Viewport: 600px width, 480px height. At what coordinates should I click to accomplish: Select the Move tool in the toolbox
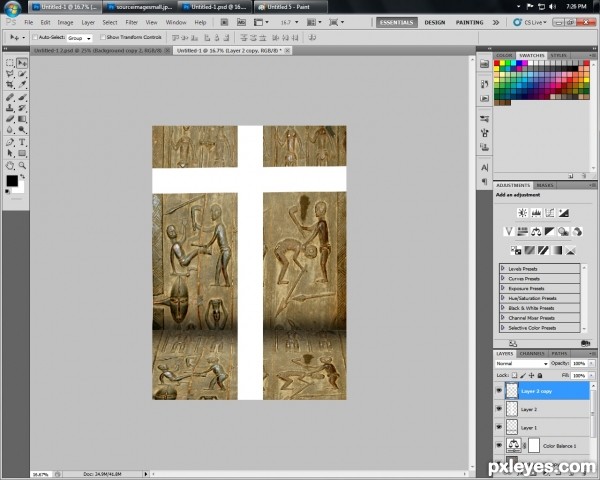(22, 63)
